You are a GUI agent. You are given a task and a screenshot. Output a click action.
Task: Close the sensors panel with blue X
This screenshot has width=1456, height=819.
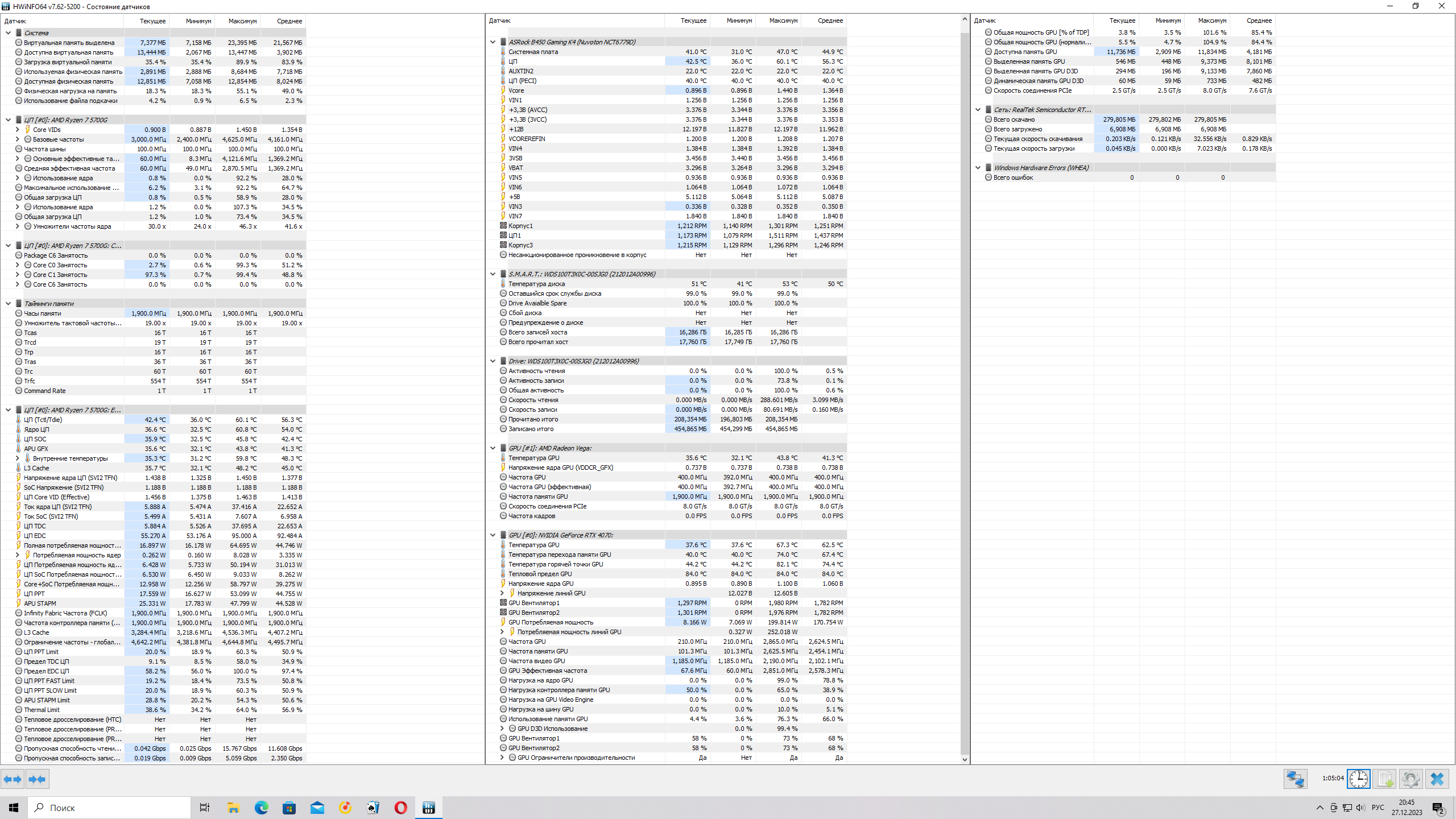tap(1437, 779)
